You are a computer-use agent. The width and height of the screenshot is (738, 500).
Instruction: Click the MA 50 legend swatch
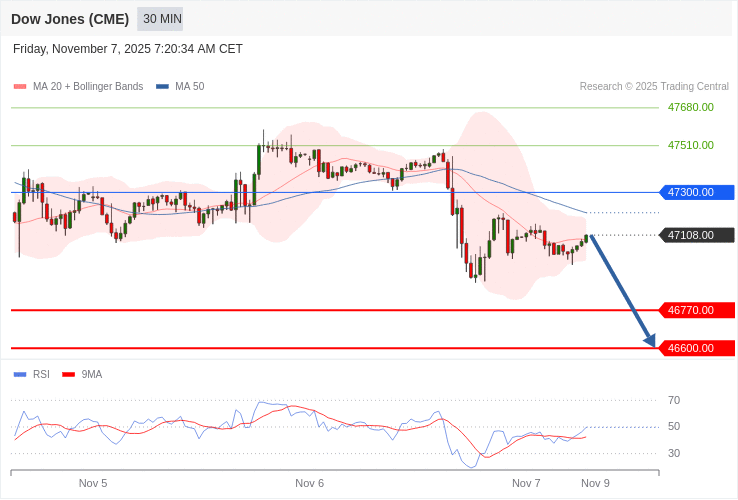(x=162, y=87)
